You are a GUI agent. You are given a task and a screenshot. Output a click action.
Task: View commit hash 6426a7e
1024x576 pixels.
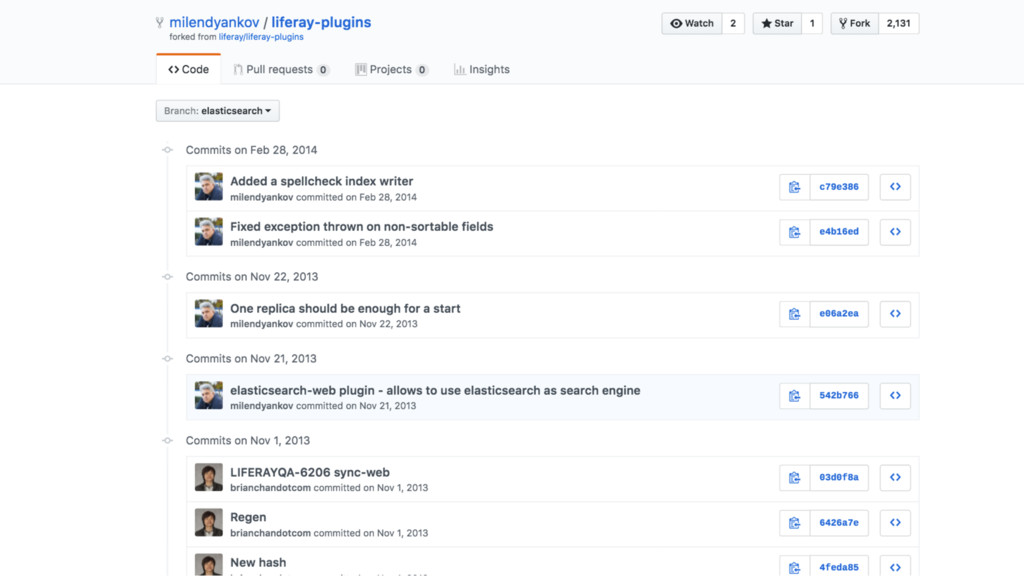click(x=839, y=522)
